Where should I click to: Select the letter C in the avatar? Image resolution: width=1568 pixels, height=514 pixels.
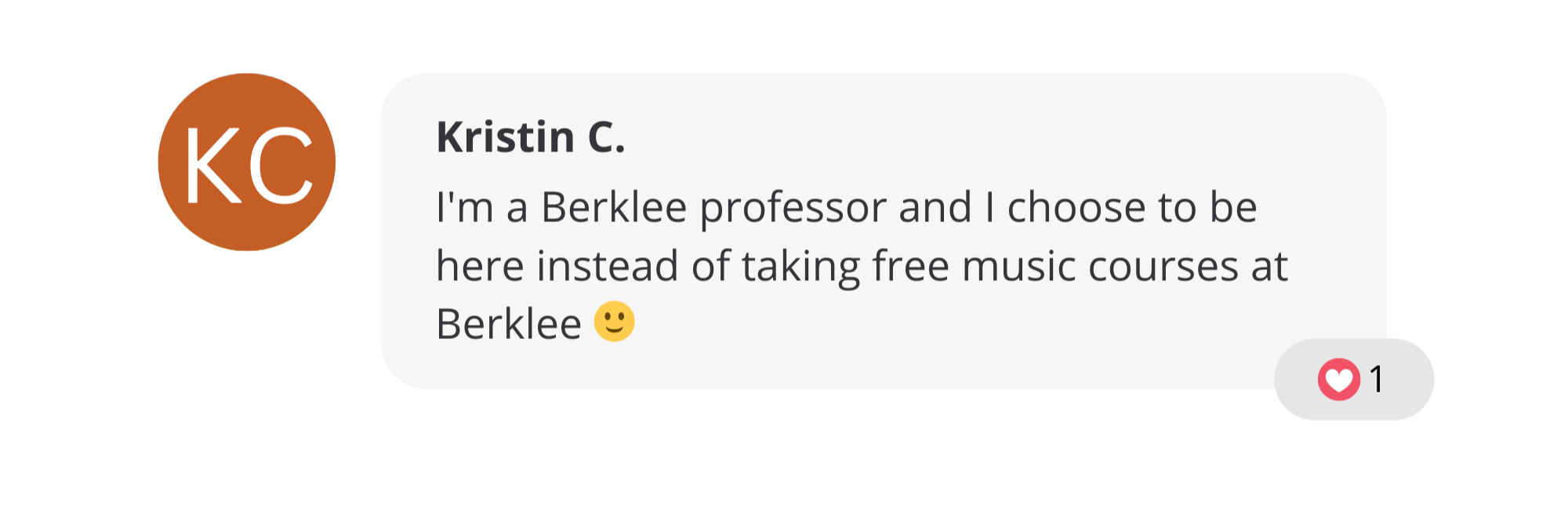pos(281,166)
